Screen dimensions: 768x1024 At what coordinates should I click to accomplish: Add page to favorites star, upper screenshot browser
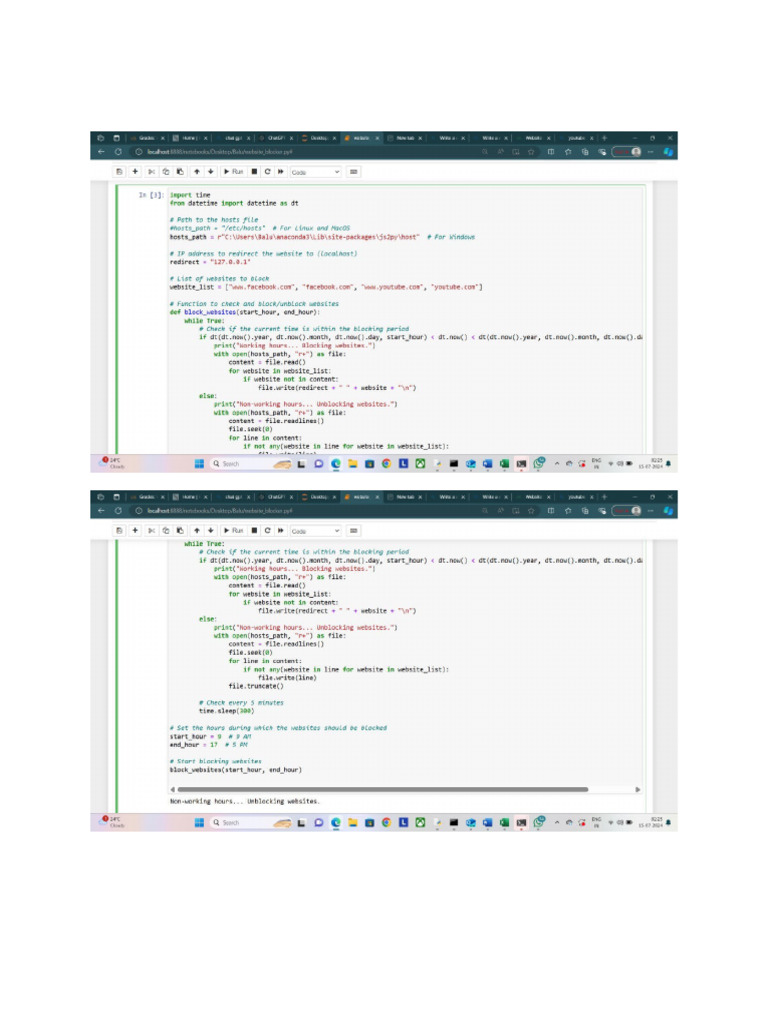[531, 152]
